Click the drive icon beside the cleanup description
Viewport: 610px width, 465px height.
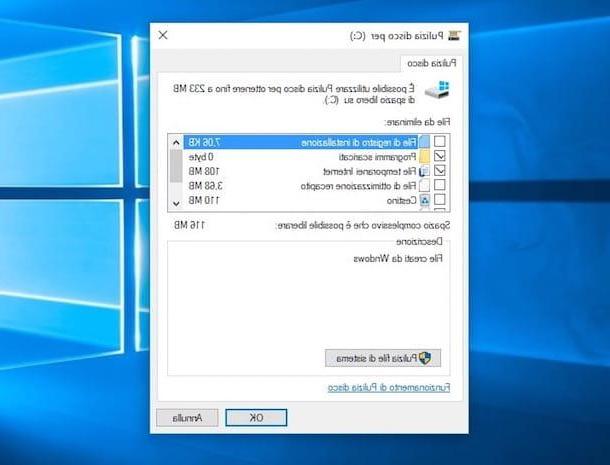(x=437, y=90)
